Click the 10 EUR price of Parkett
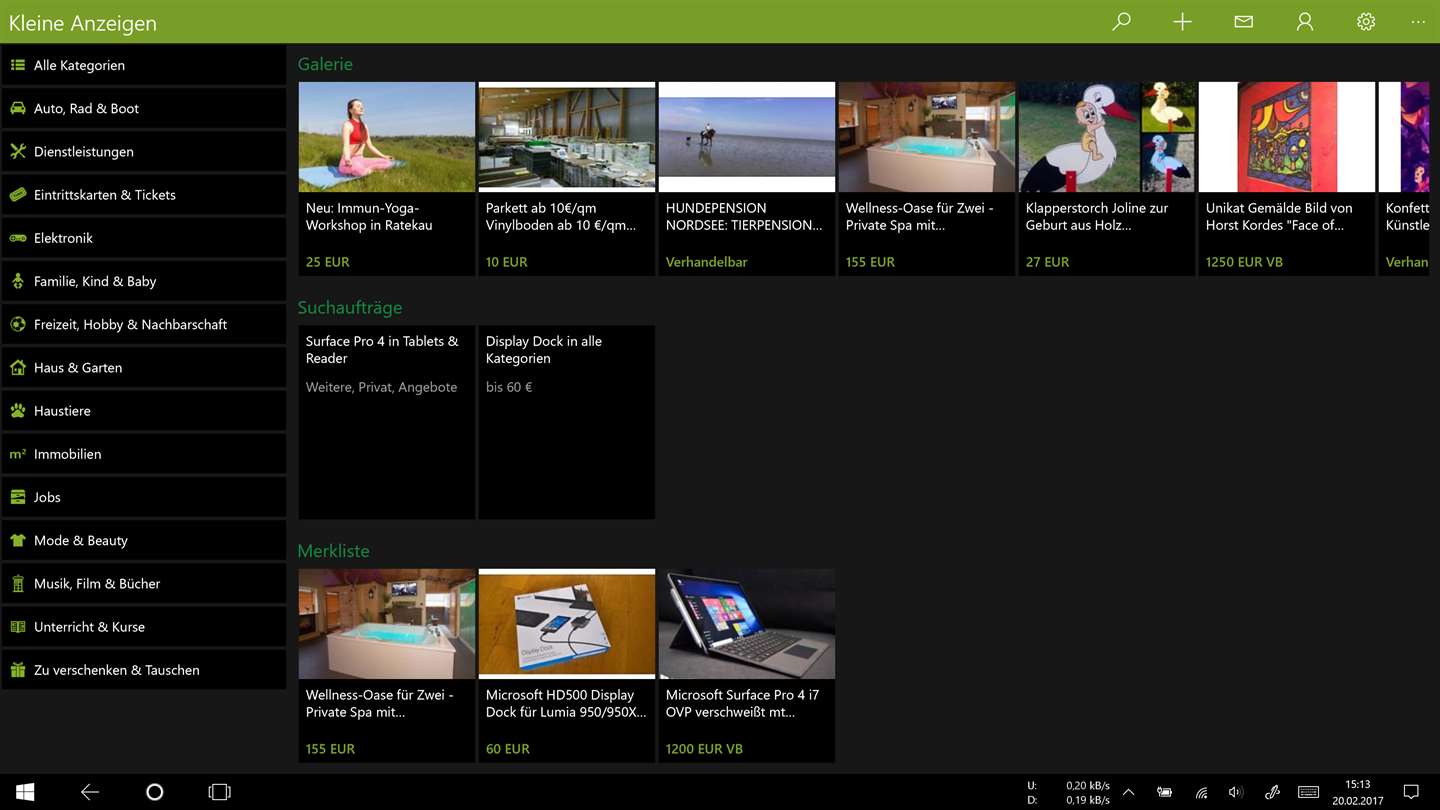The image size is (1440, 810). (x=507, y=262)
